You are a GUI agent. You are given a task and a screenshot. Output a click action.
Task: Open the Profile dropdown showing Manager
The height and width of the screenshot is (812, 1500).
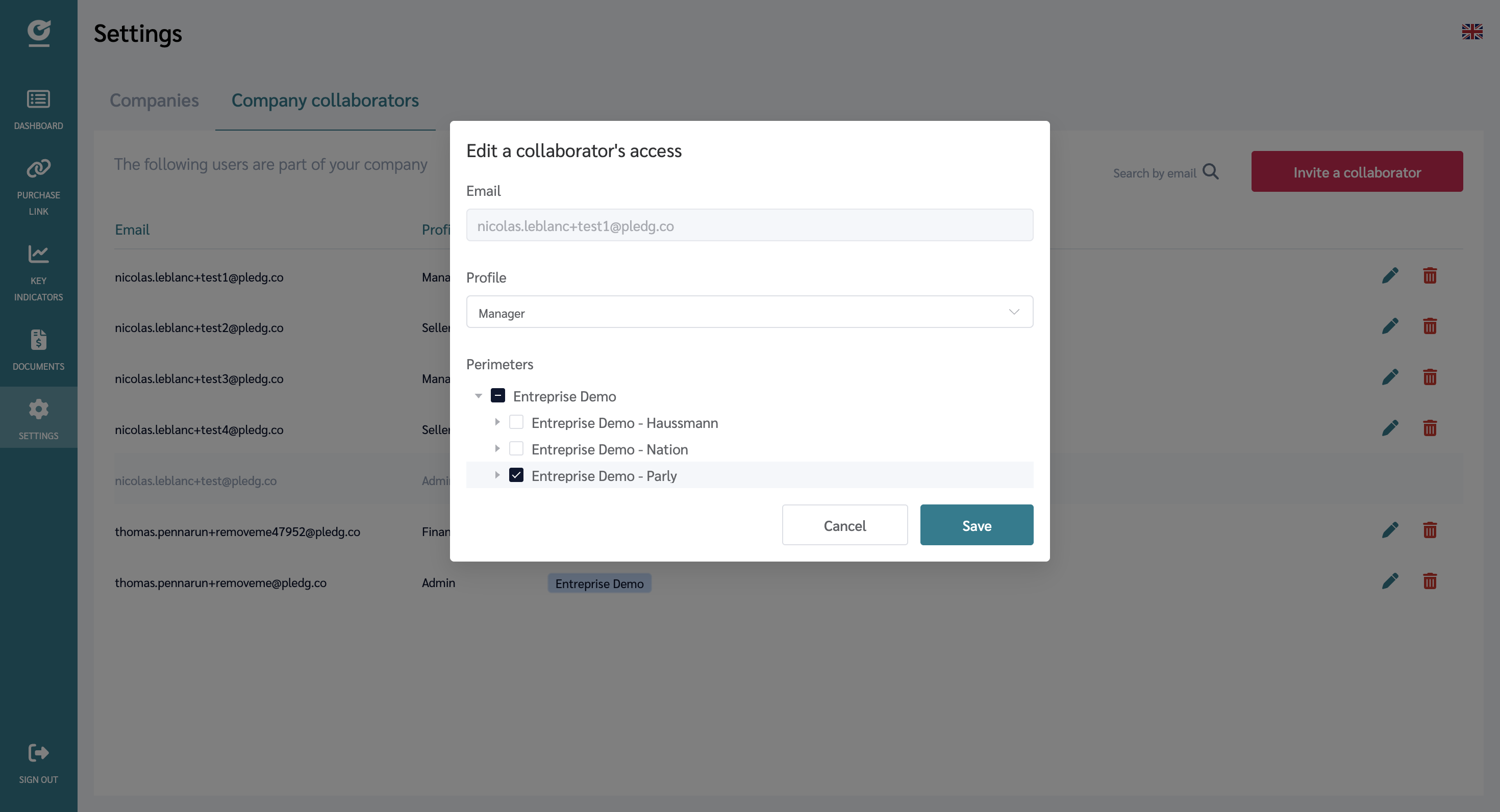[x=749, y=313]
